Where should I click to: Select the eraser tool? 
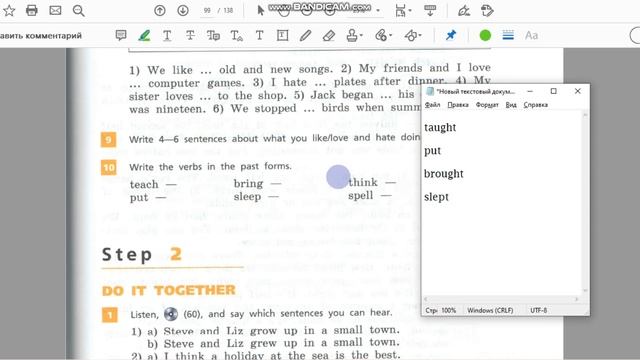pos(329,36)
